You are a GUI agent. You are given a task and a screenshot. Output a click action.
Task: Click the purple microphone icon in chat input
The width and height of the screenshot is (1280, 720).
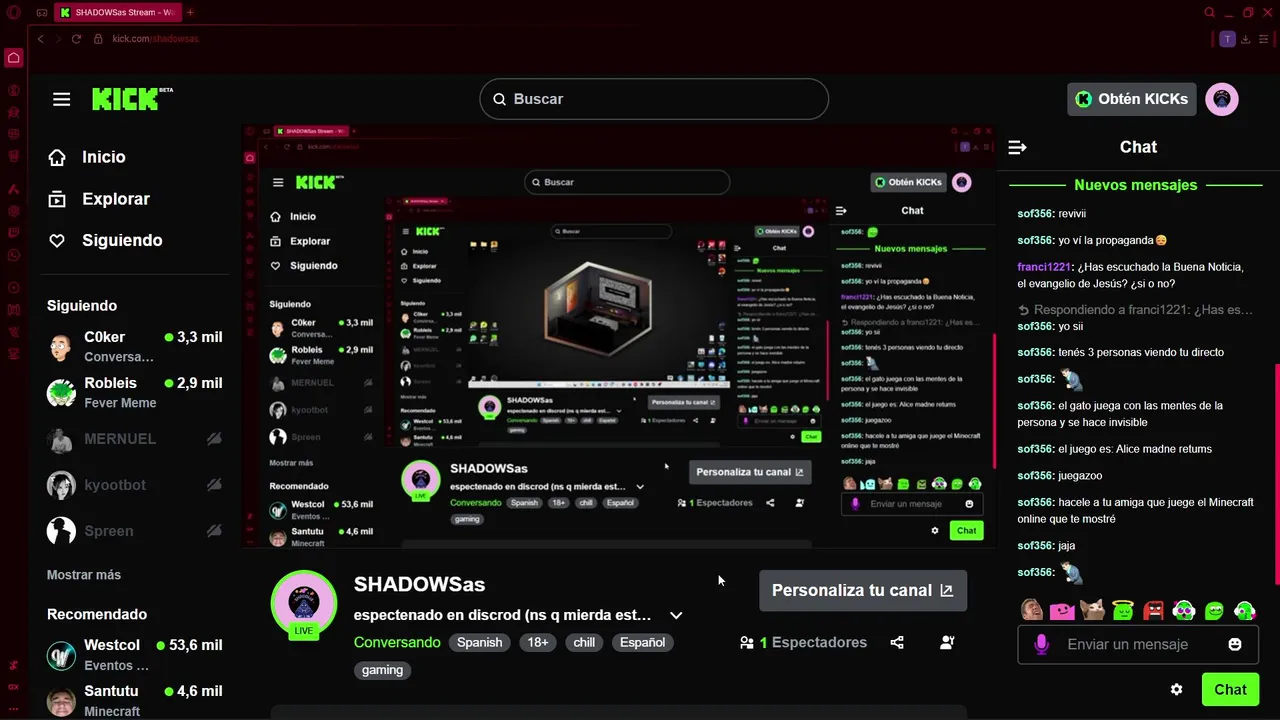click(x=1041, y=644)
